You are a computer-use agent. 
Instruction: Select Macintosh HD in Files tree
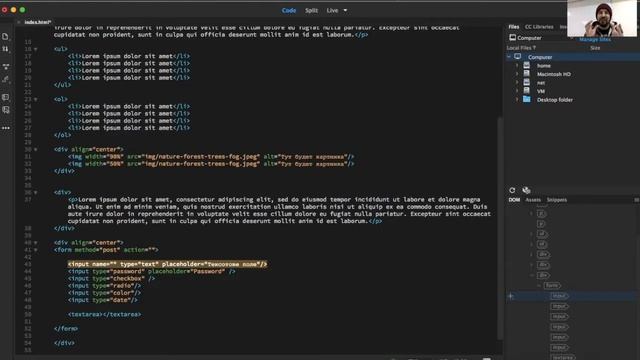(x=554, y=74)
